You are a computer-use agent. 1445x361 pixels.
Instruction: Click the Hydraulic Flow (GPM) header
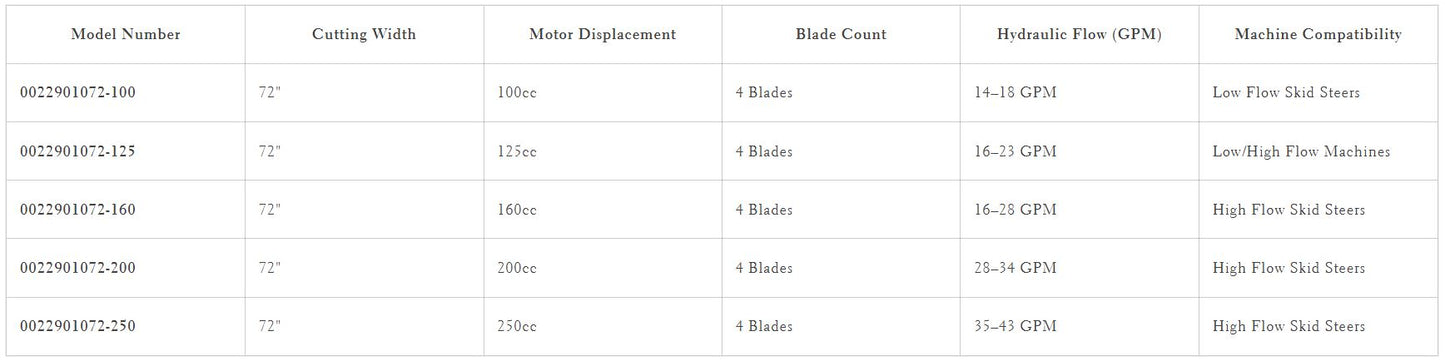[x=1080, y=34]
